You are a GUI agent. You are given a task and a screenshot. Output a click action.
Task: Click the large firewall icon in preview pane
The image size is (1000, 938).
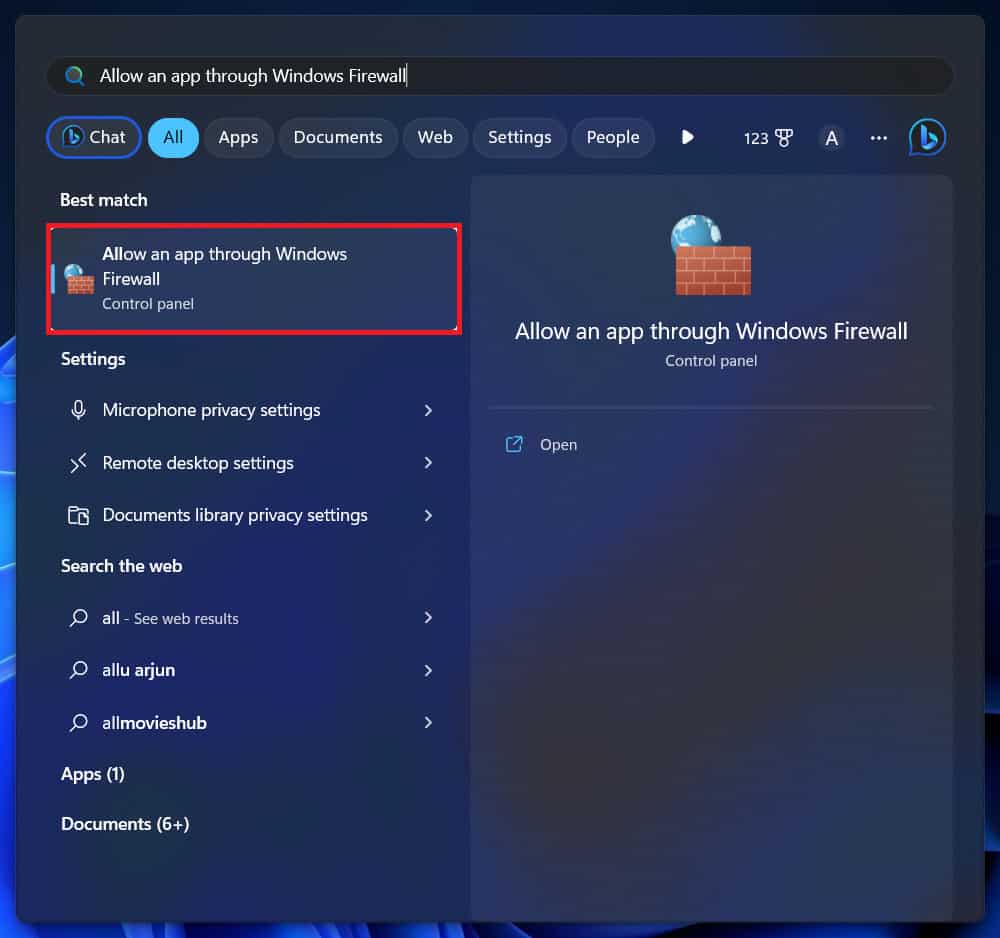point(710,255)
